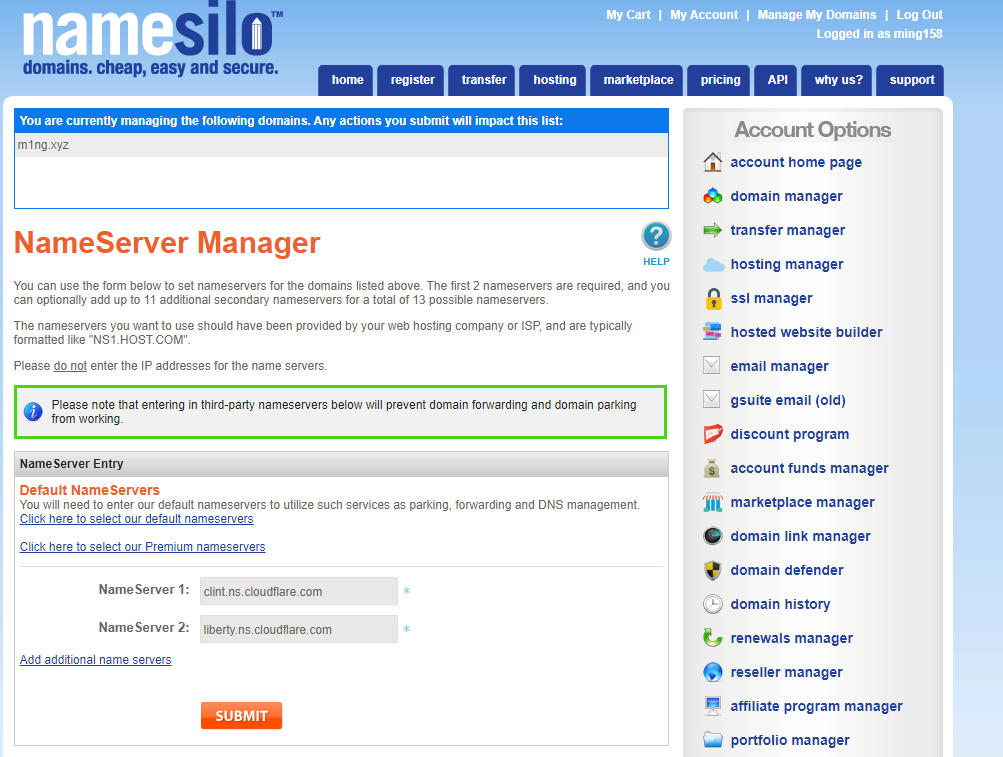The height and width of the screenshot is (757, 1003).
Task: Click the domain defender shield icon
Action: (713, 570)
